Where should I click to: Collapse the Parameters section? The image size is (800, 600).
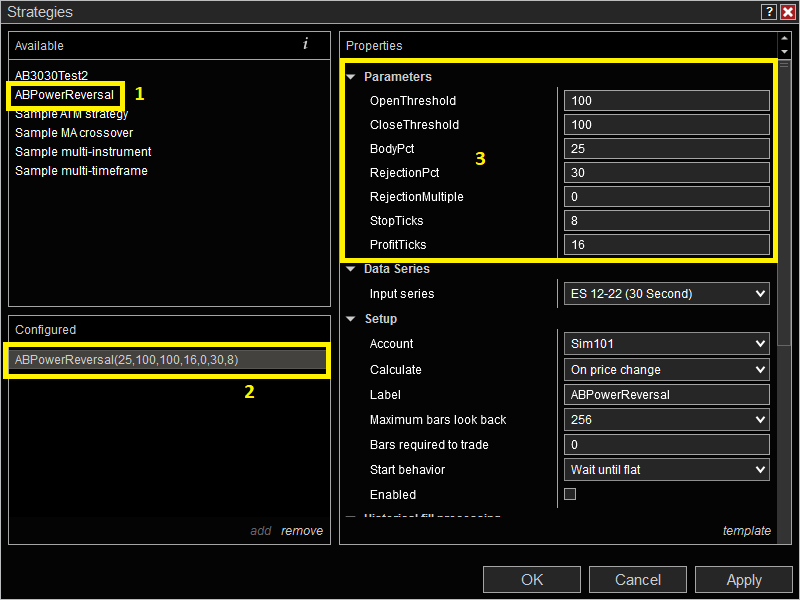(349, 76)
